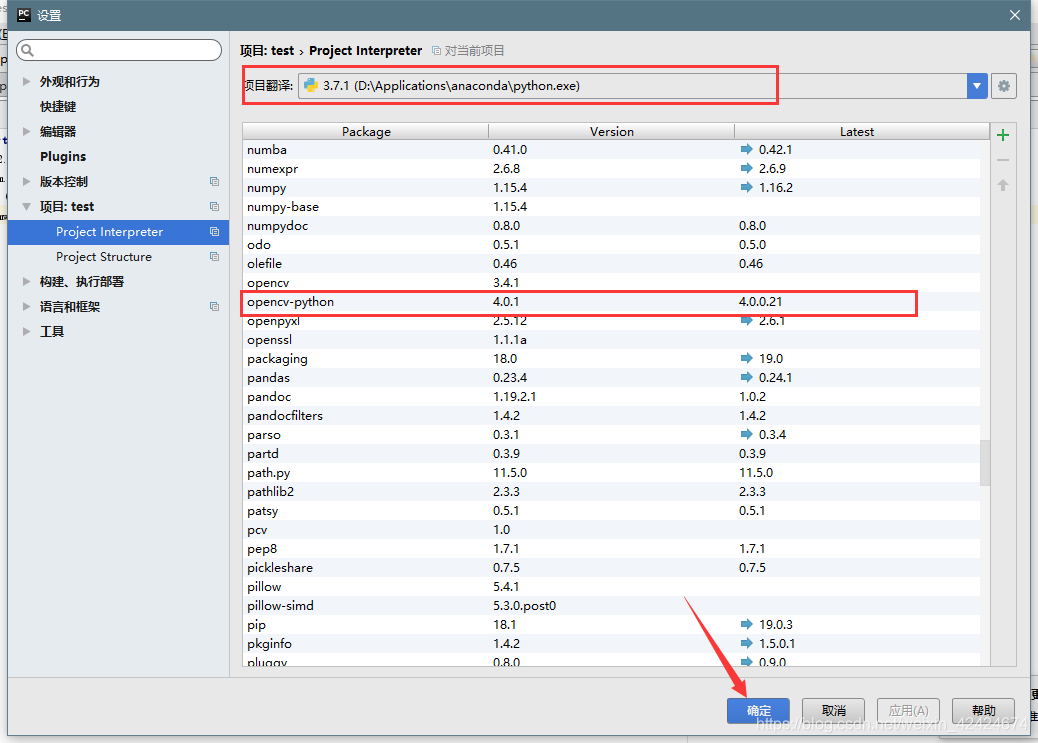This screenshot has height=743, width=1038.
Task: Select 快捷键 settings item
Action: pos(58,107)
